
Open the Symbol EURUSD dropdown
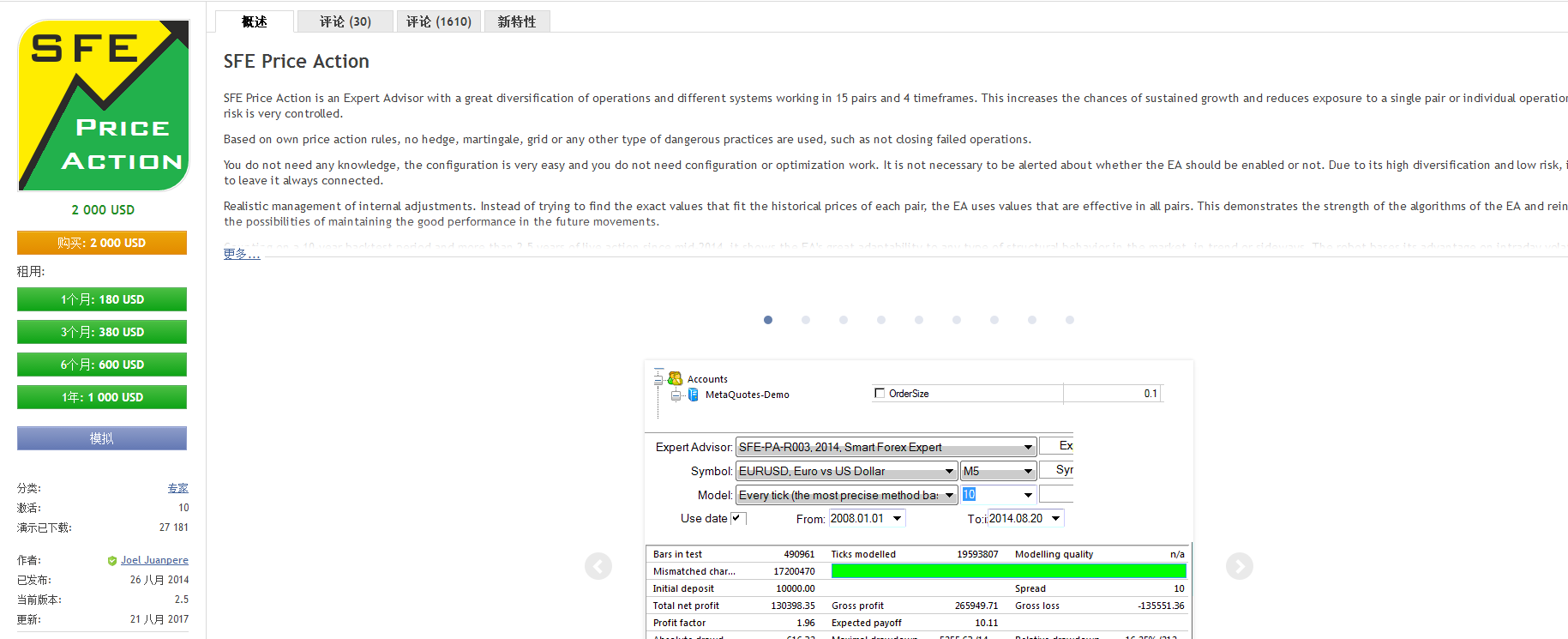pyautogui.click(x=846, y=471)
